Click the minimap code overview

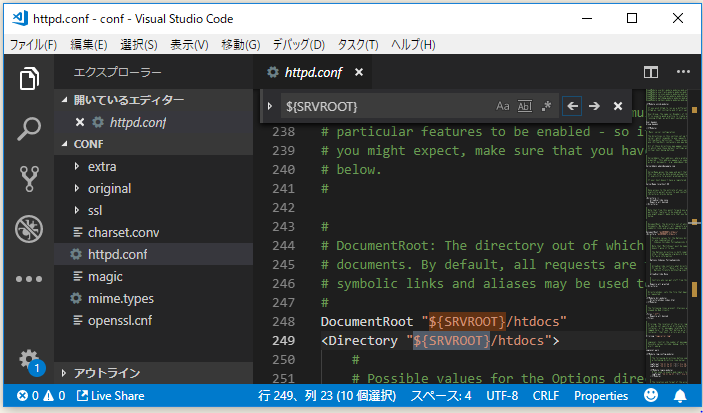pyautogui.click(x=667, y=235)
